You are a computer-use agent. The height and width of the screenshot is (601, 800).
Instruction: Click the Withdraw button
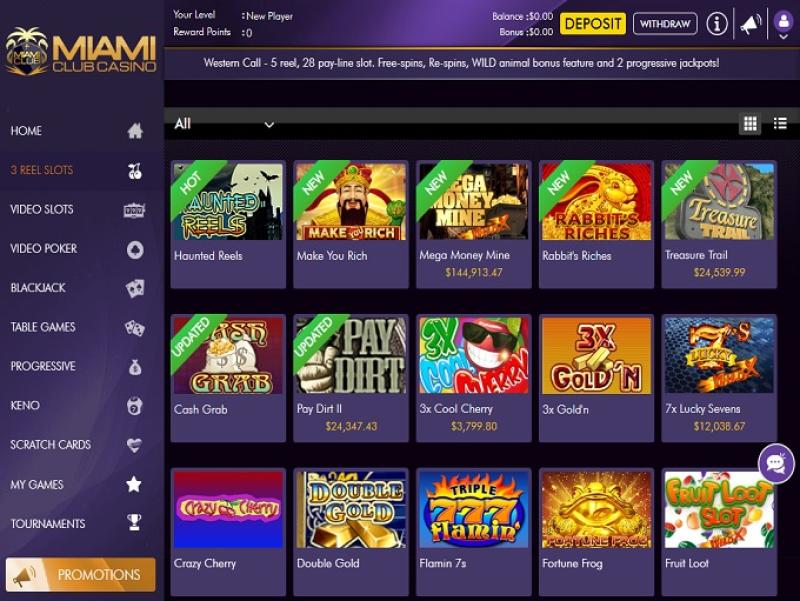click(665, 24)
